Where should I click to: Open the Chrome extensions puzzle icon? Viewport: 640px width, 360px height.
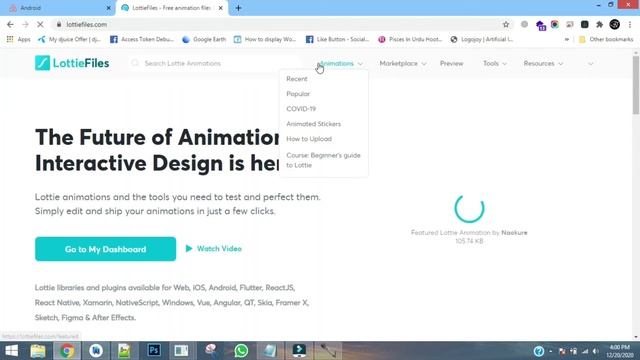click(599, 24)
